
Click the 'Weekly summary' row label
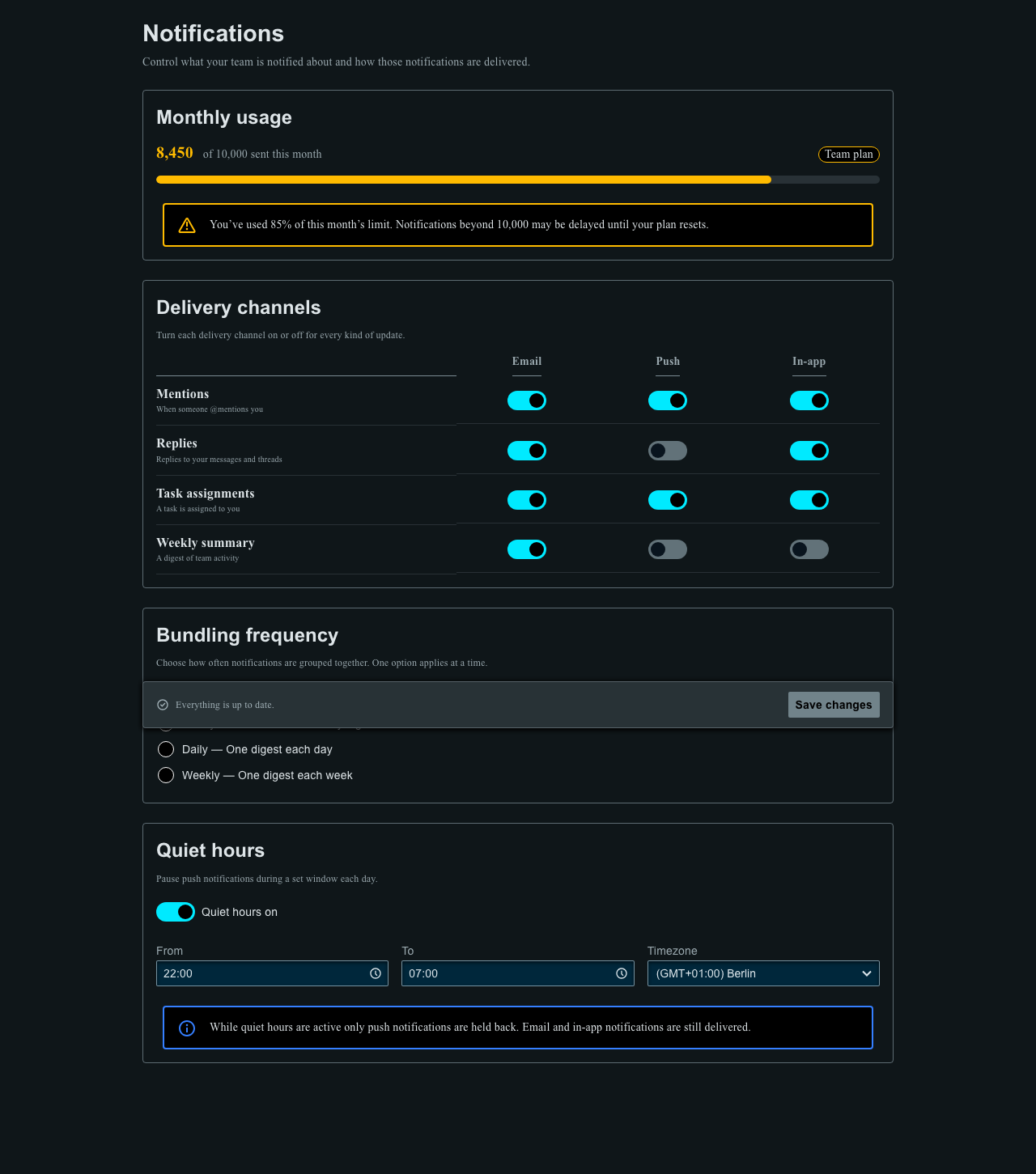206,543
